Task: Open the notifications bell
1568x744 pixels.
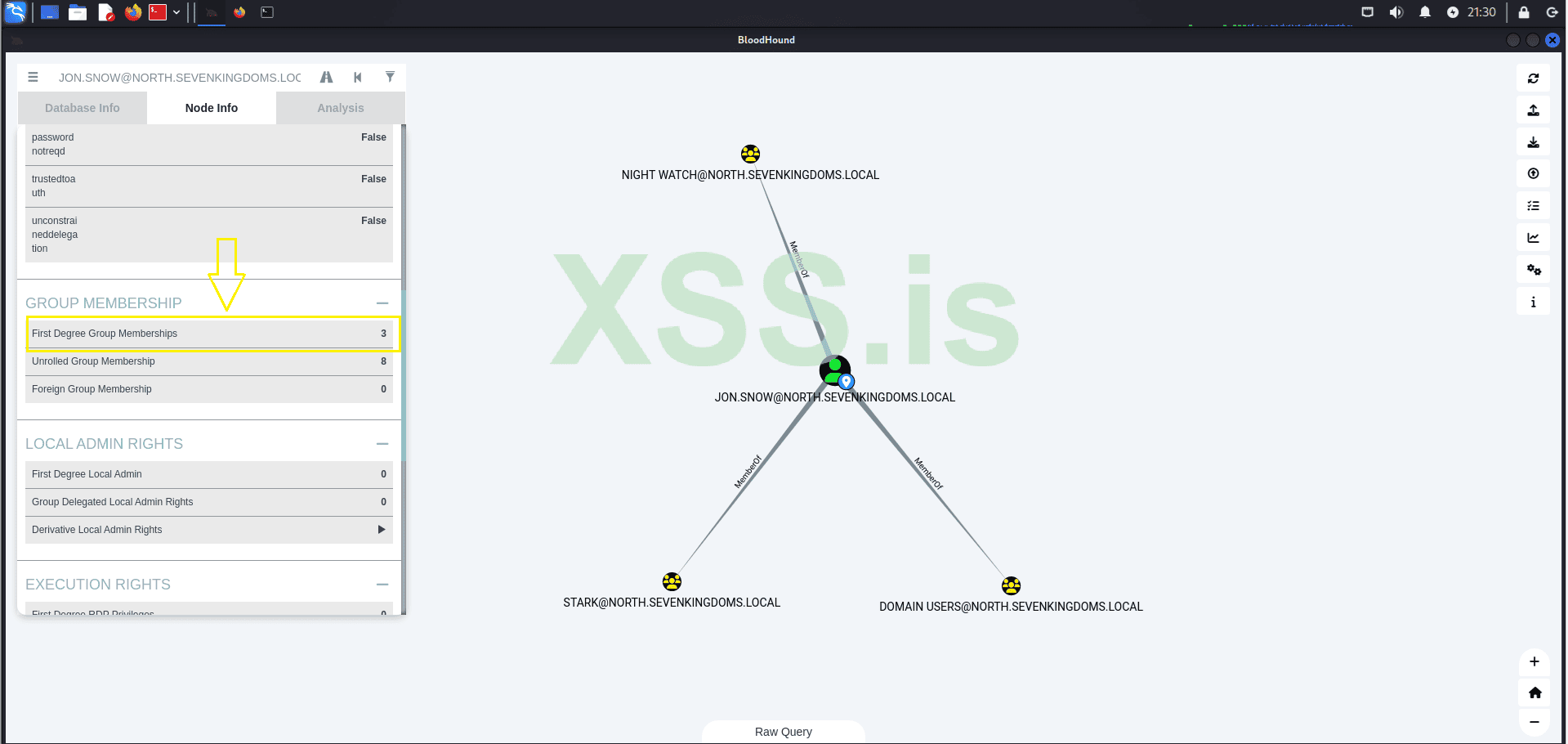Action: 1425,12
